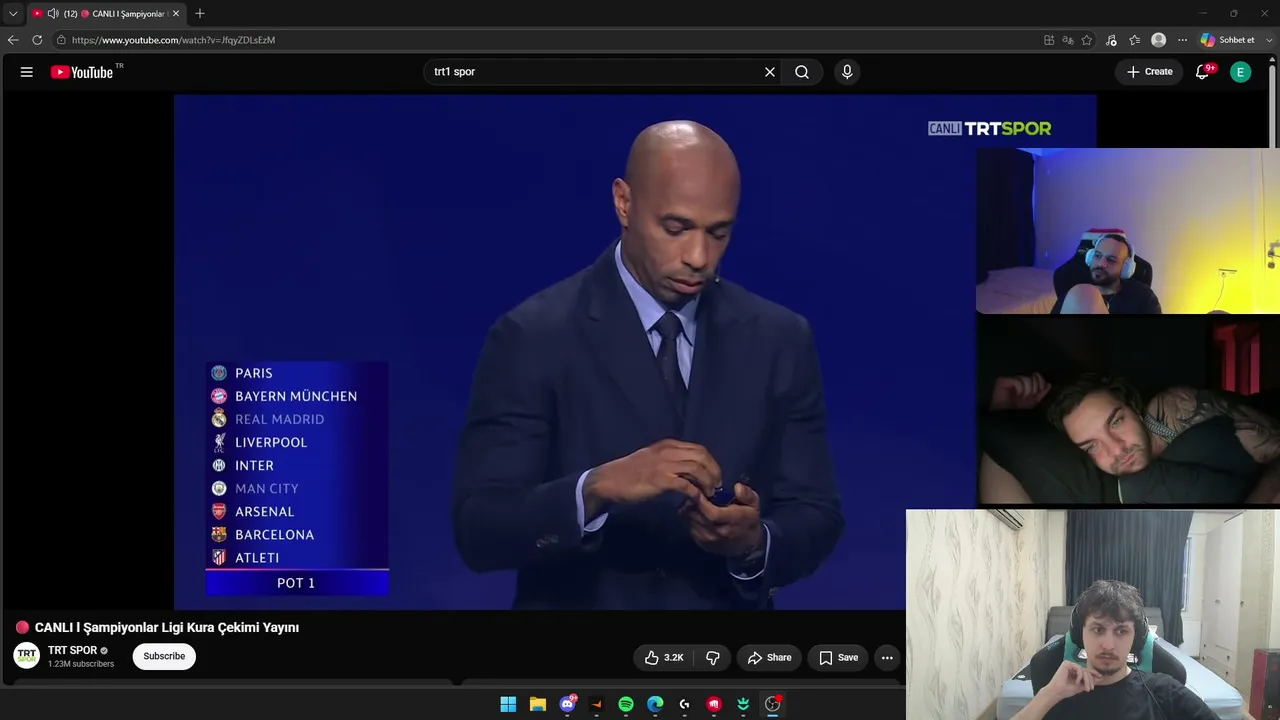Close the CANLI Şampiyonlar tab
This screenshot has width=1280, height=720.
tap(176, 14)
